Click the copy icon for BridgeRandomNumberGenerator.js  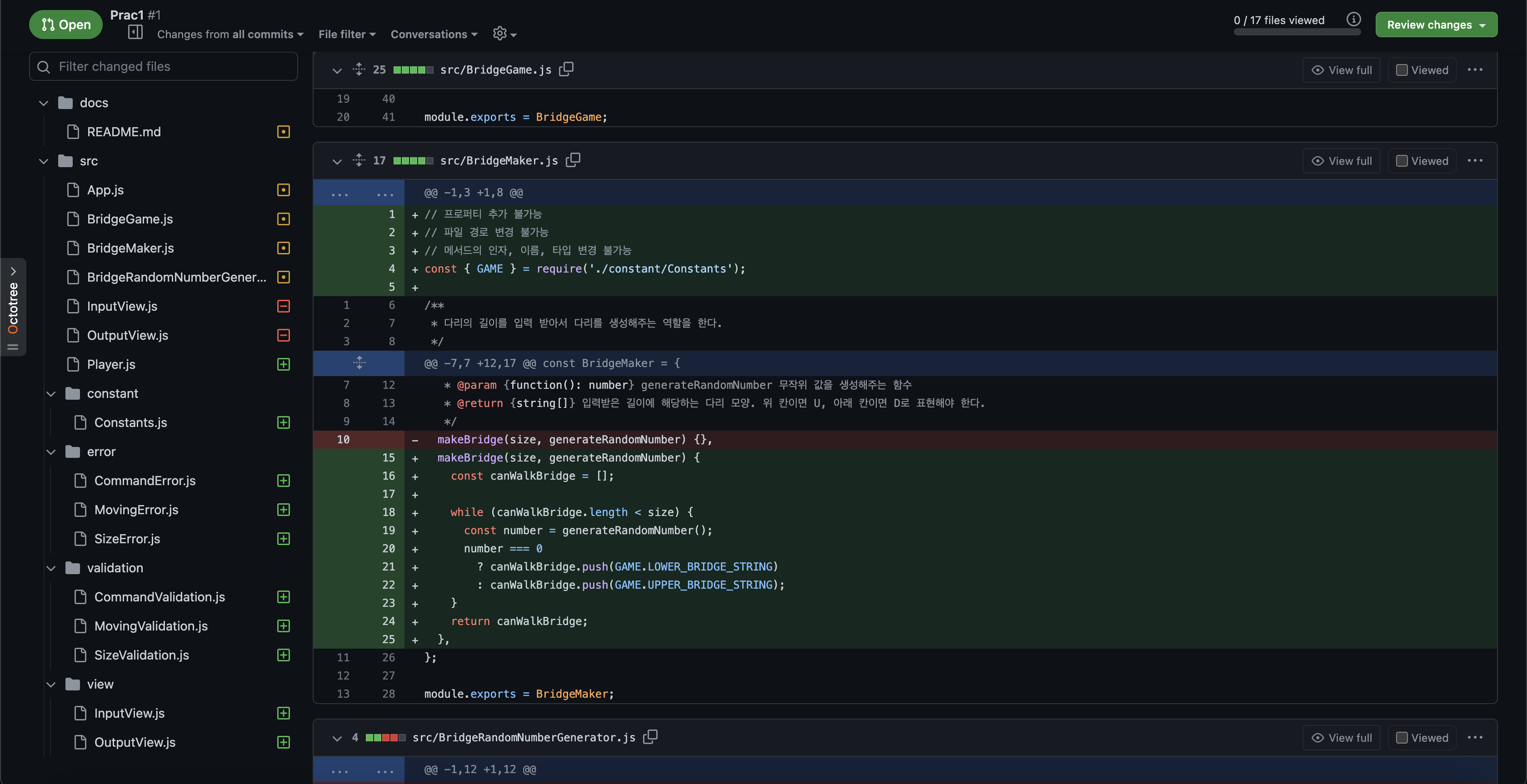coord(650,738)
